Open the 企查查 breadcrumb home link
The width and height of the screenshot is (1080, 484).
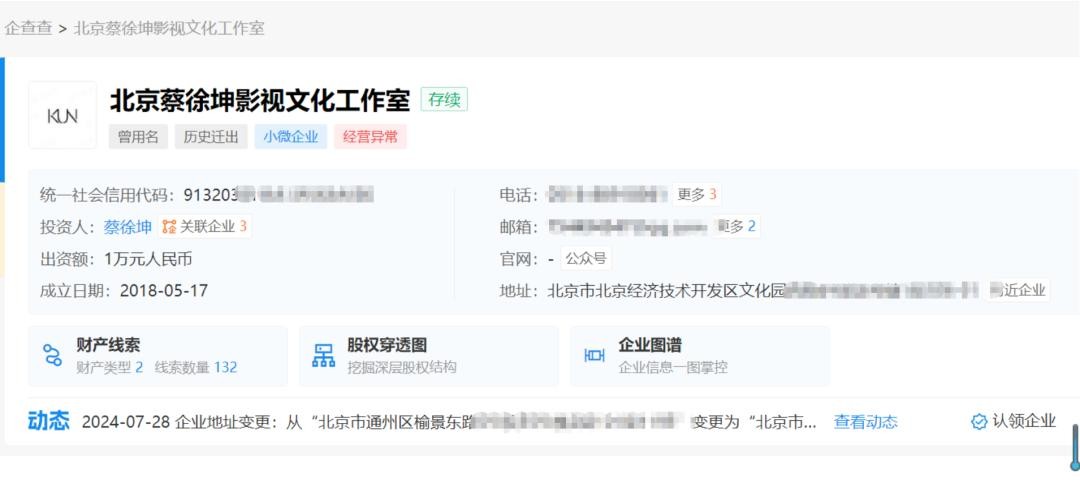28,28
